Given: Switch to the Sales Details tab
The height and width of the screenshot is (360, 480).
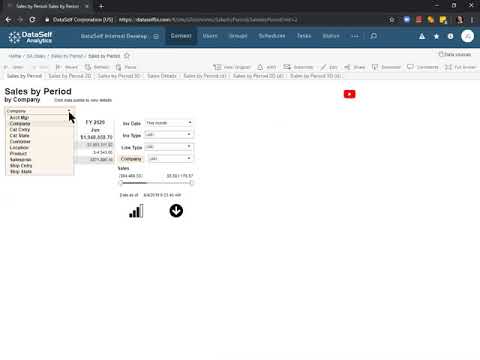Looking at the screenshot, I should (x=162, y=76).
